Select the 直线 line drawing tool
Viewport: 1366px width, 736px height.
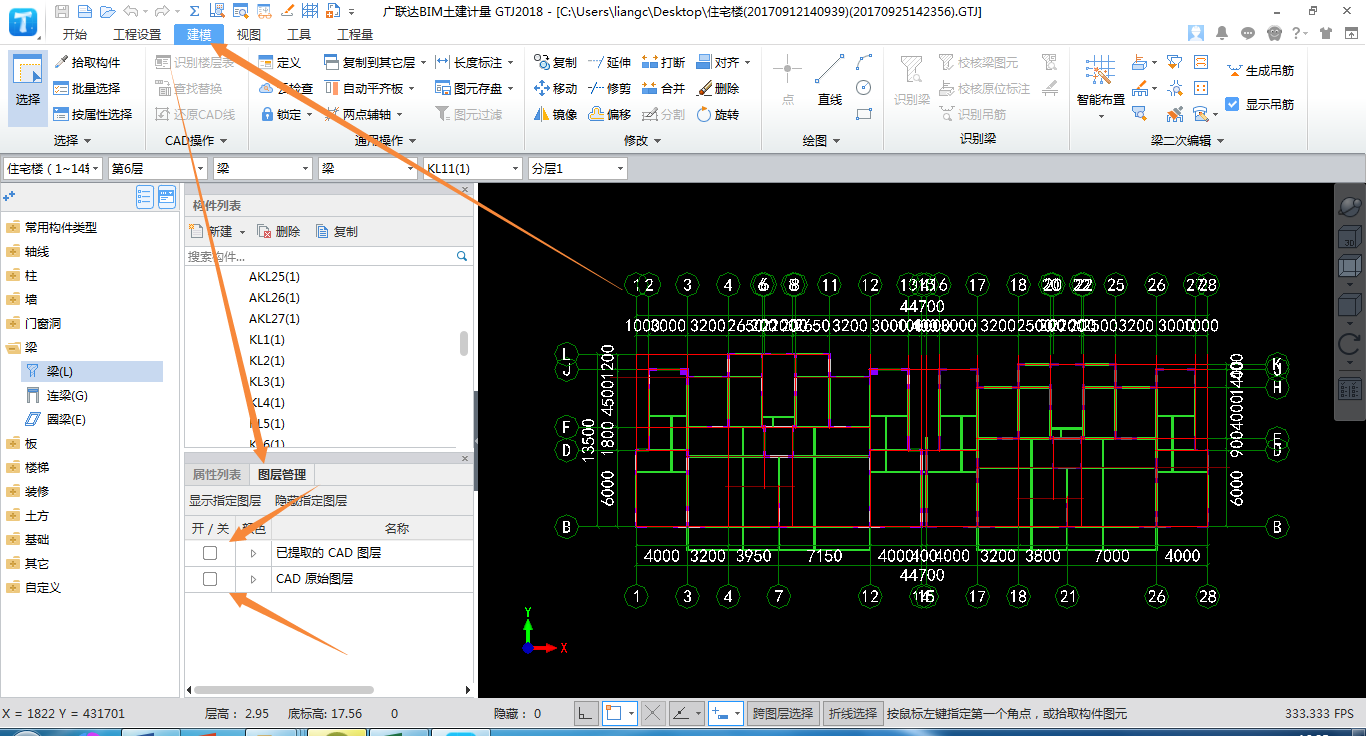click(x=830, y=82)
